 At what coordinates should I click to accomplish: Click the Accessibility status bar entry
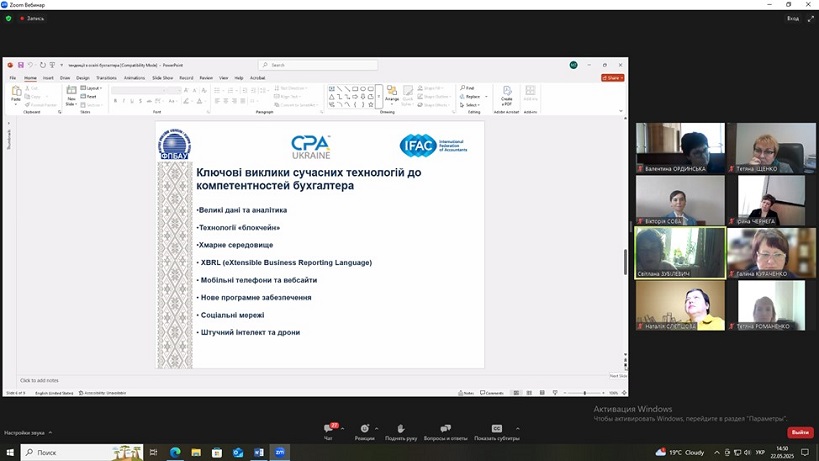click(102, 393)
